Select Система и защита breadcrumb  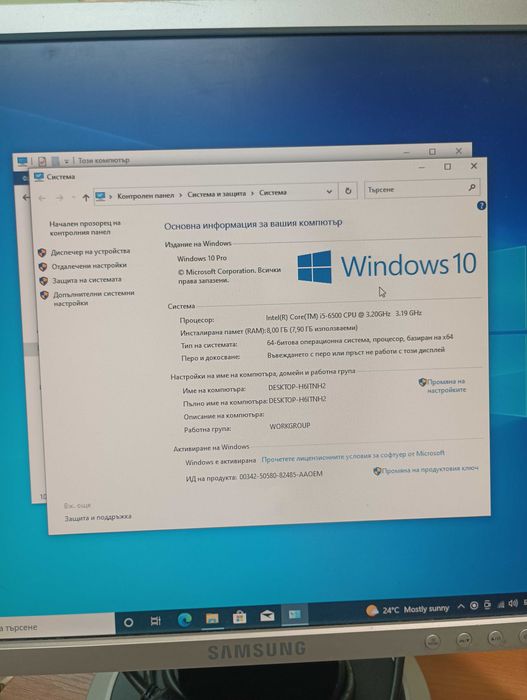[217, 194]
